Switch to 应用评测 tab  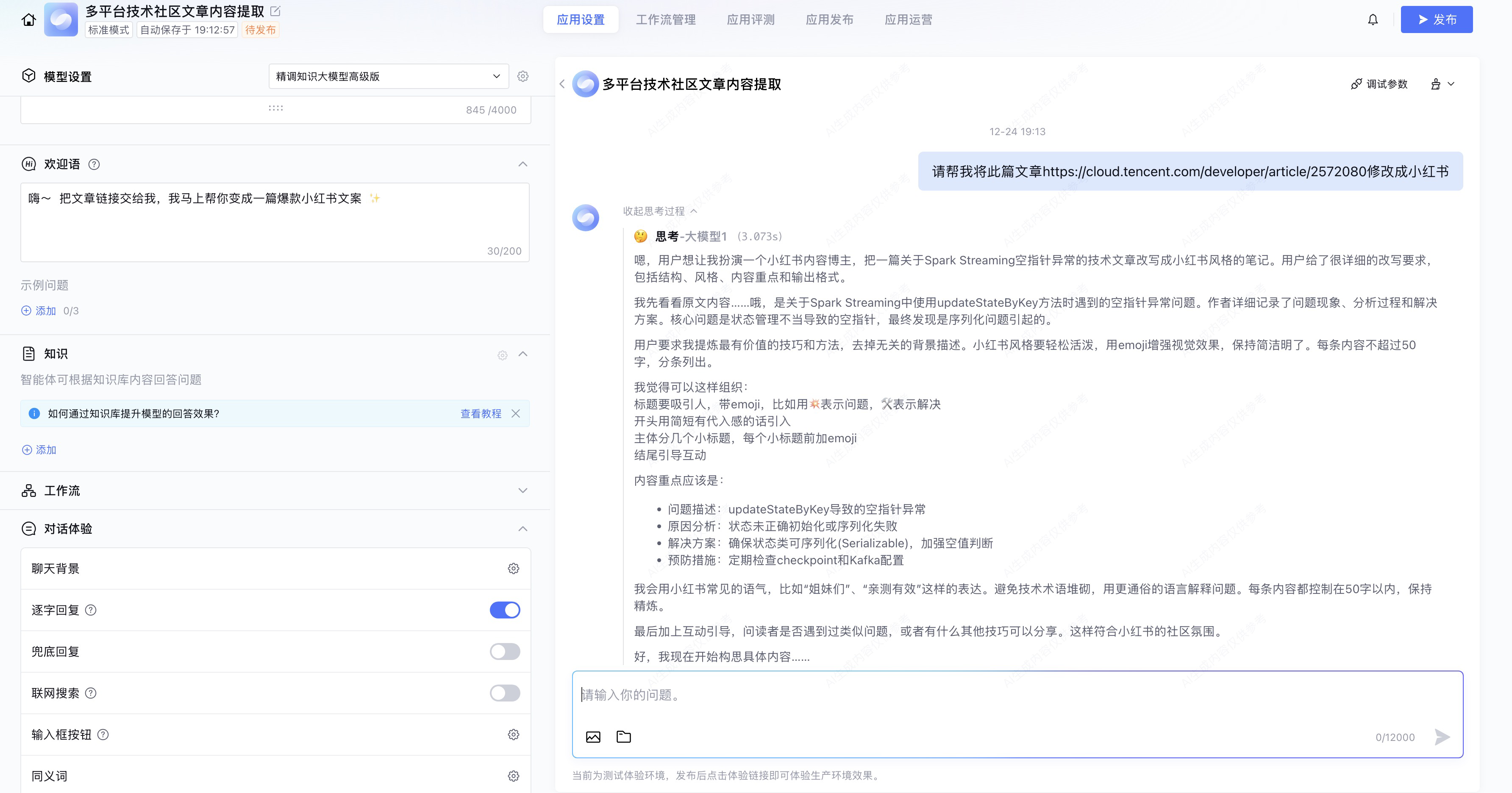(x=750, y=20)
